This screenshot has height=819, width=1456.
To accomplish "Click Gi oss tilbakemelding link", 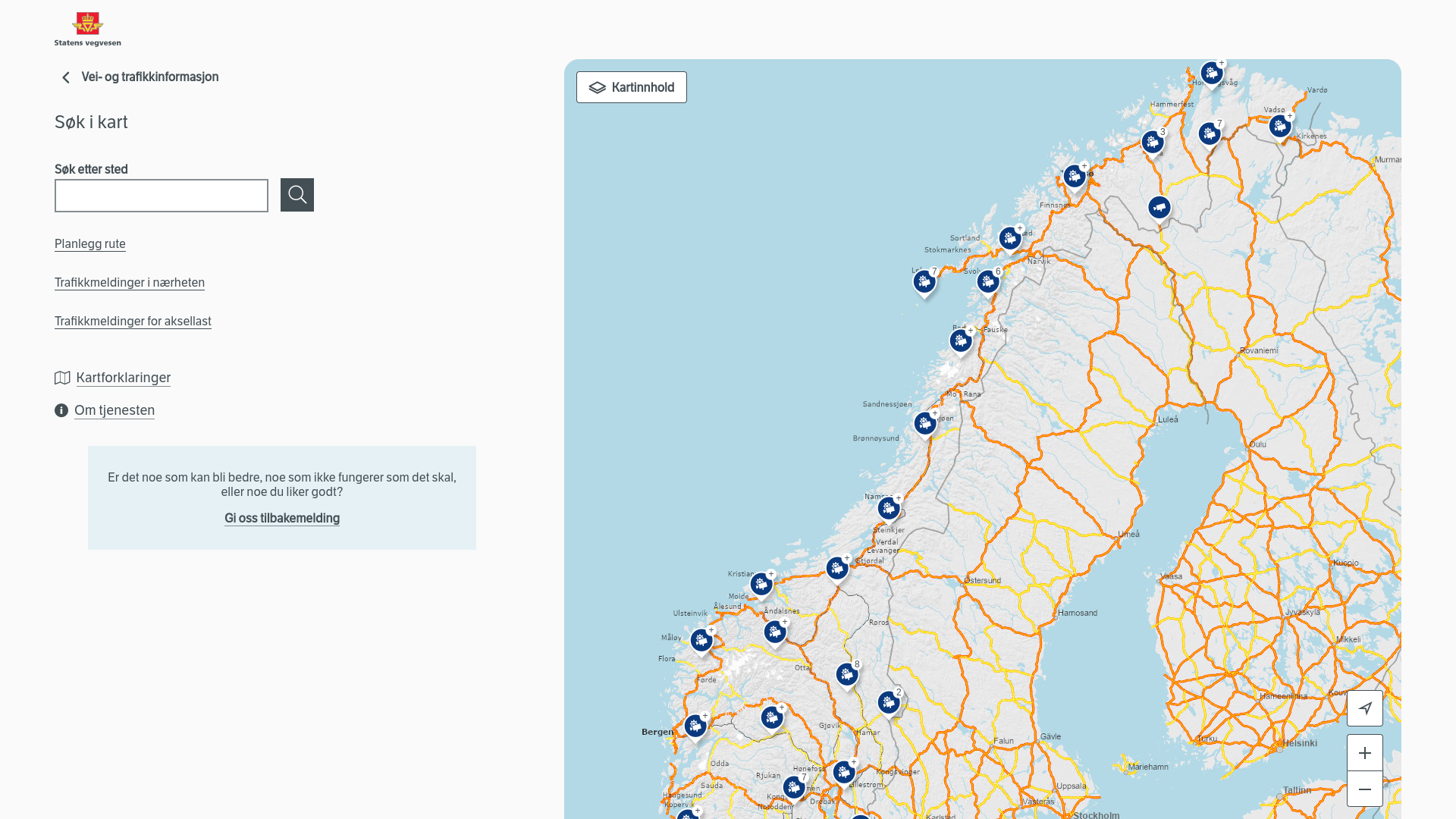I will [x=281, y=518].
